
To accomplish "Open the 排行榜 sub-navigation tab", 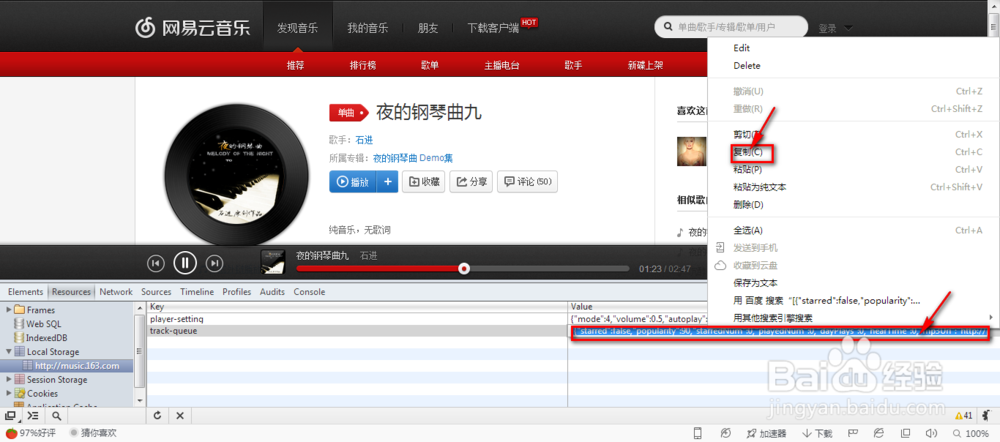I will click(363, 65).
